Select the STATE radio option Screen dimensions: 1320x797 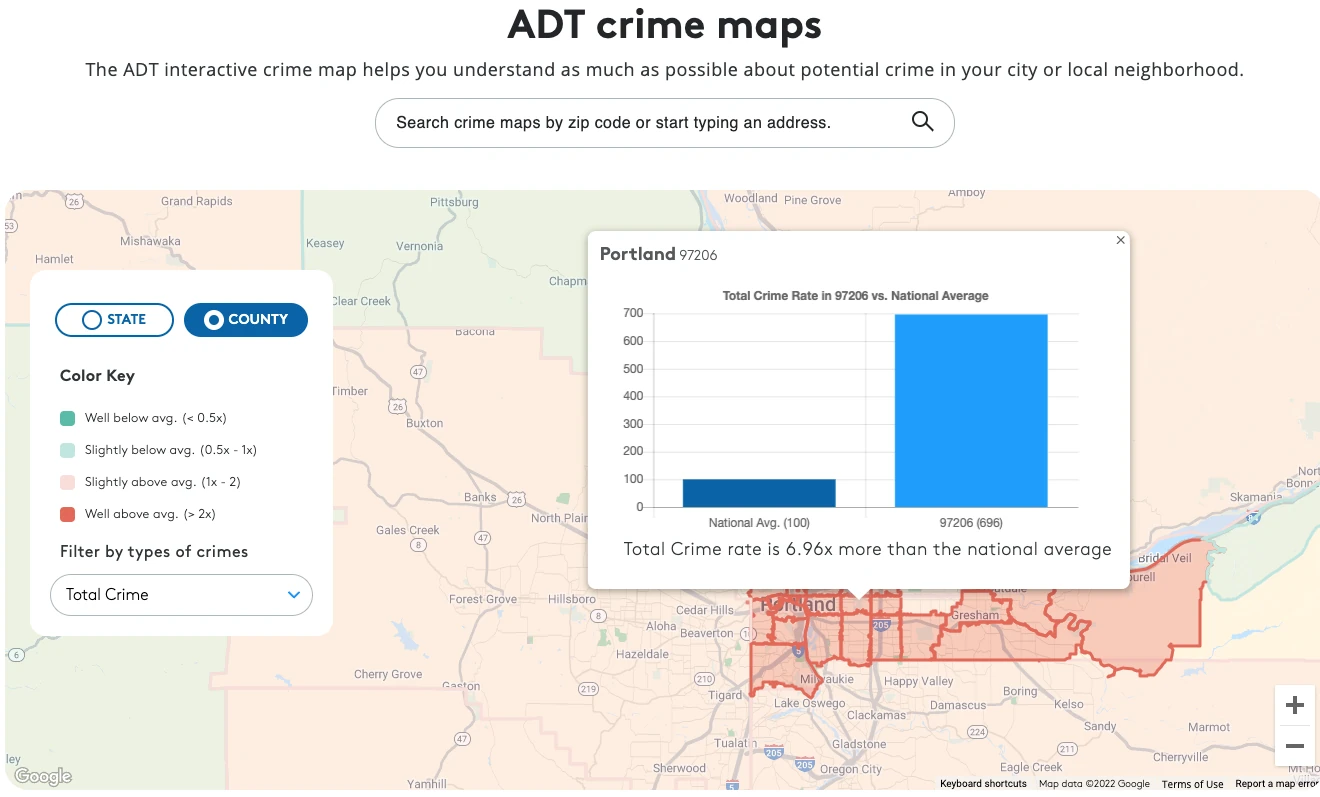(x=115, y=319)
